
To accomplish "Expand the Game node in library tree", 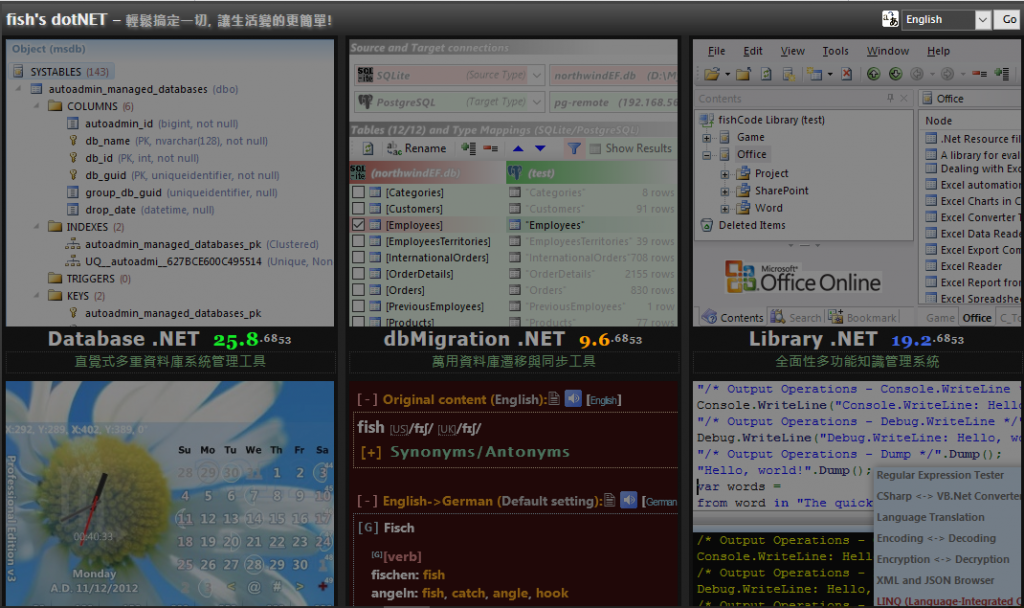I will click(707, 138).
